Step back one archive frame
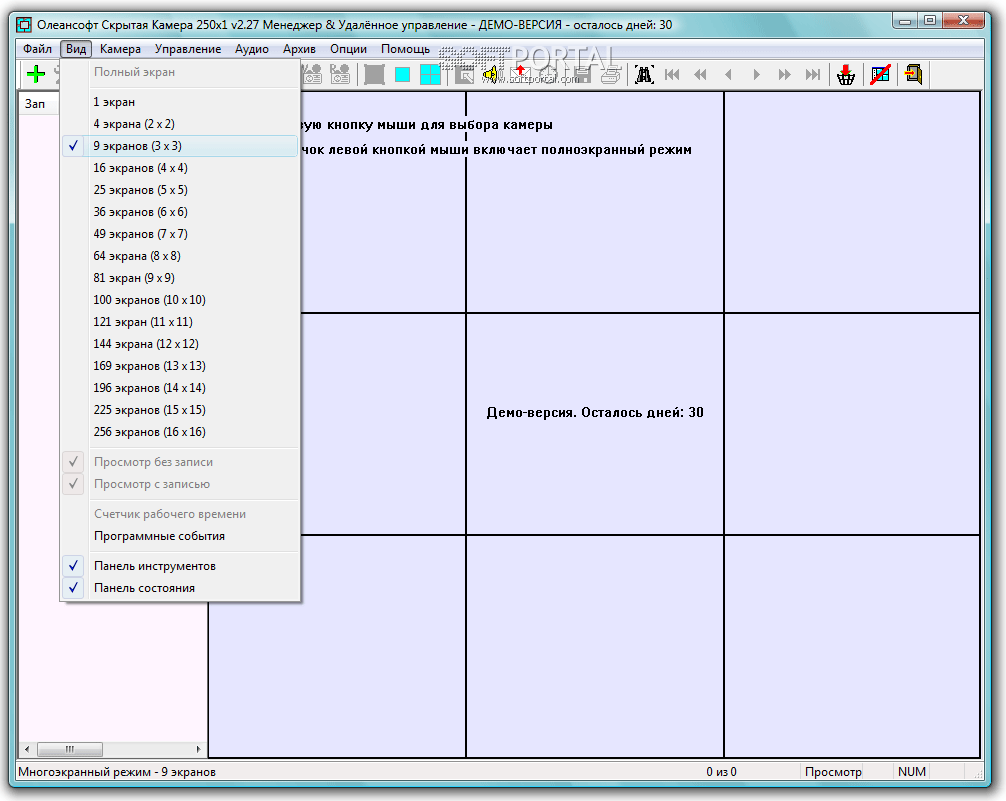 pos(728,74)
